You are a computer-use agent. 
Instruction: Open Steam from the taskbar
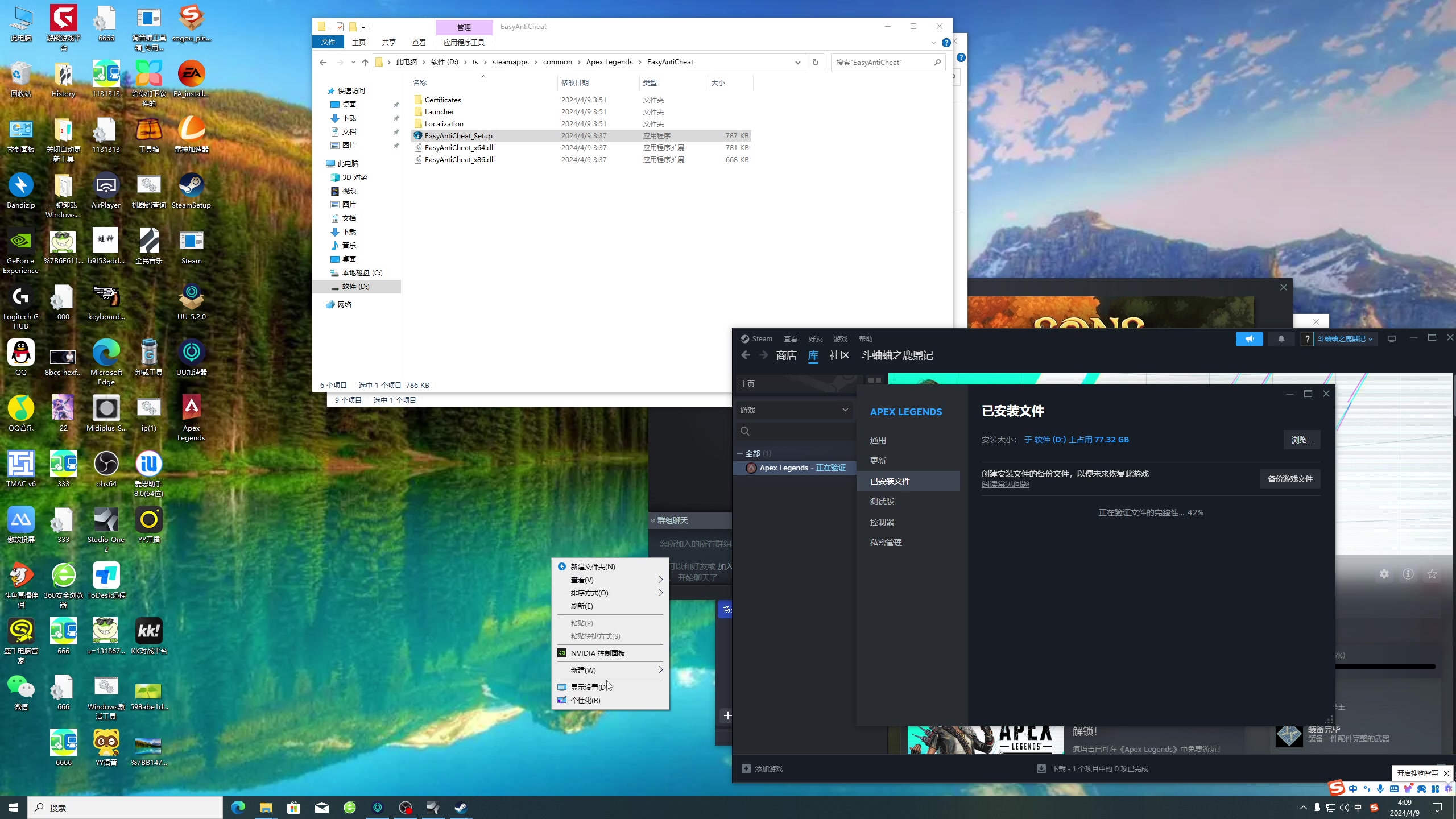461,808
